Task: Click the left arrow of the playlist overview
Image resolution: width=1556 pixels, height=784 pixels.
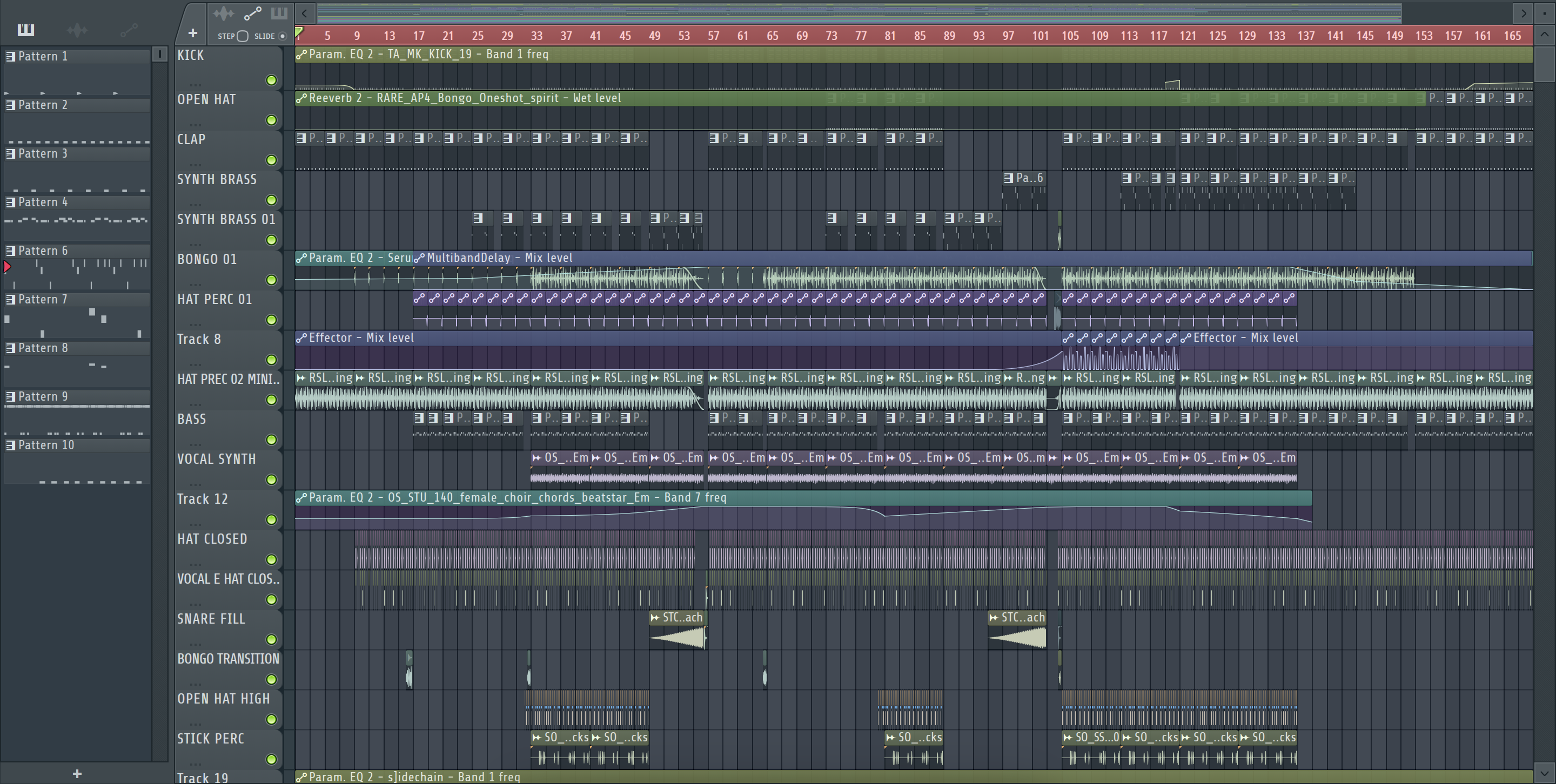Action: point(305,12)
